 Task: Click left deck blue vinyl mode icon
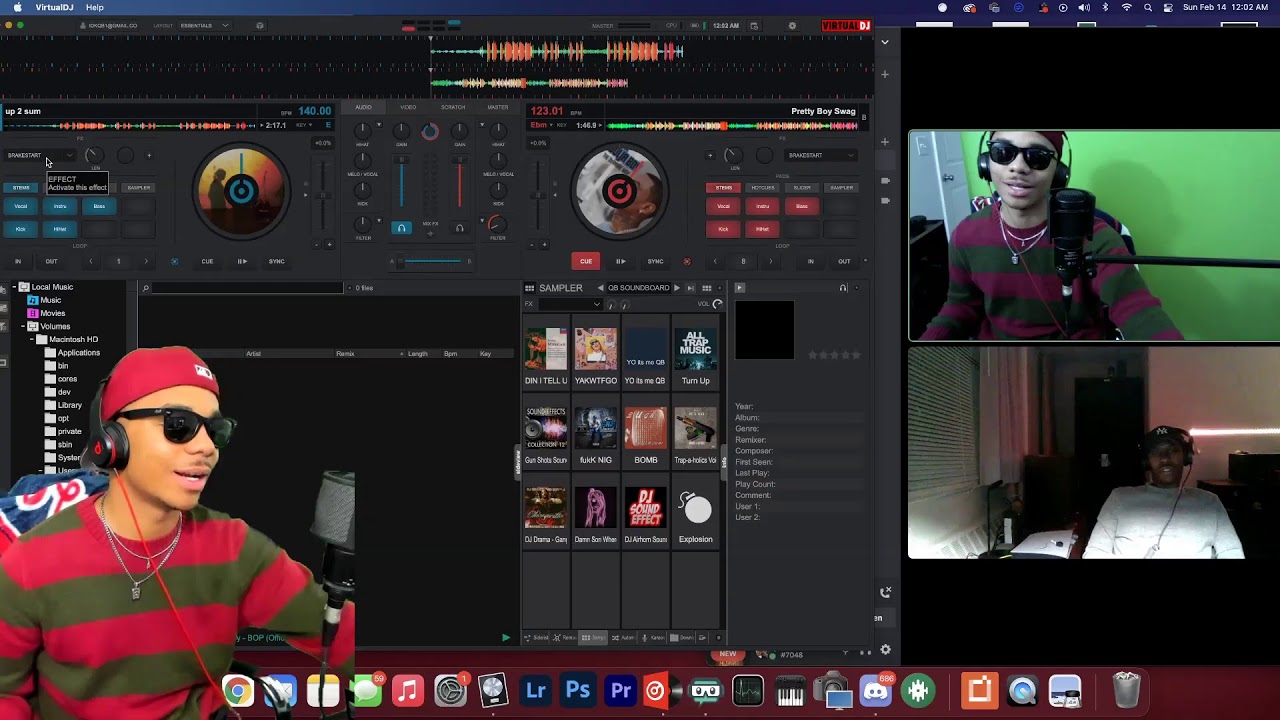(x=174, y=261)
